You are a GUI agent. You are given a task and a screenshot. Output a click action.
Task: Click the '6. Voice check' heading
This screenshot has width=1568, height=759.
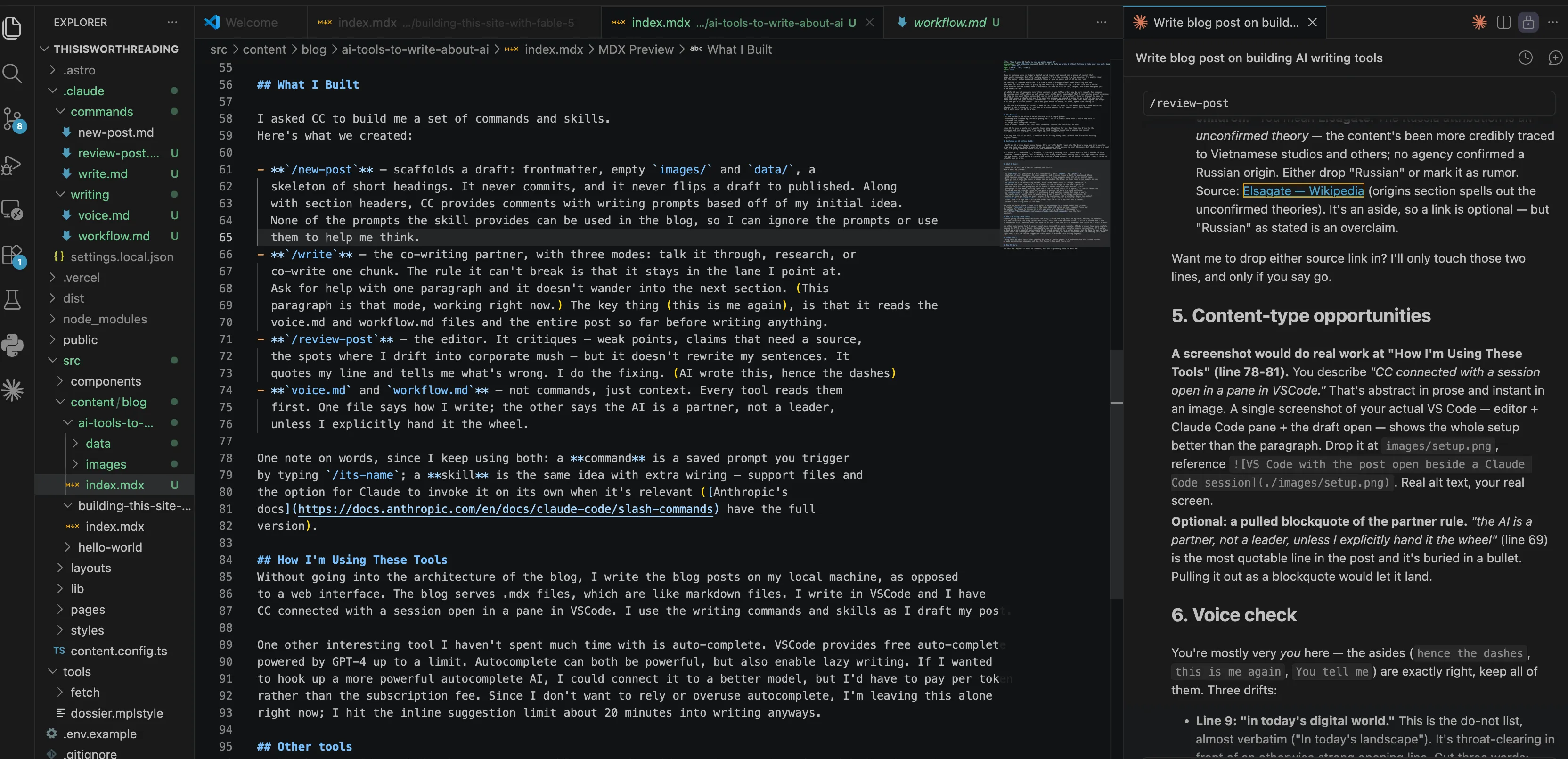click(x=1234, y=615)
